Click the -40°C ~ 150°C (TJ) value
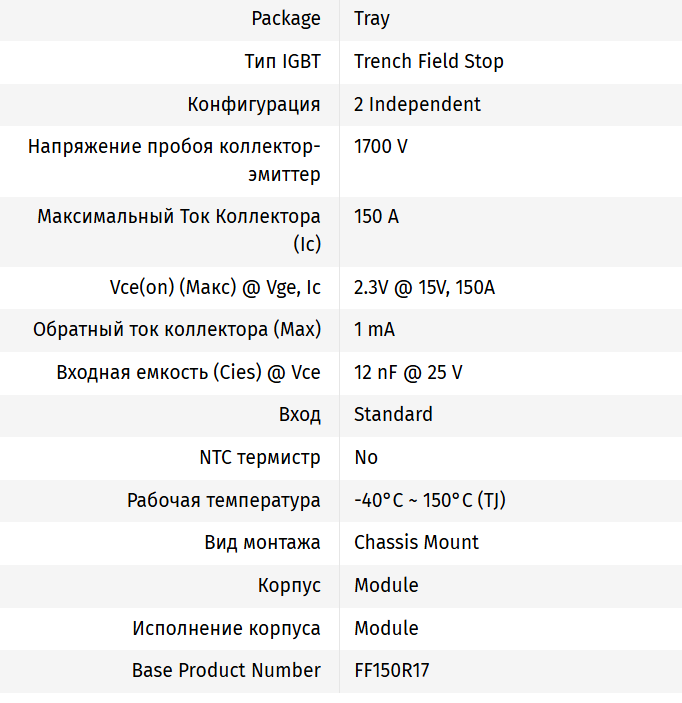Image resolution: width=682 pixels, height=703 pixels. point(430,500)
